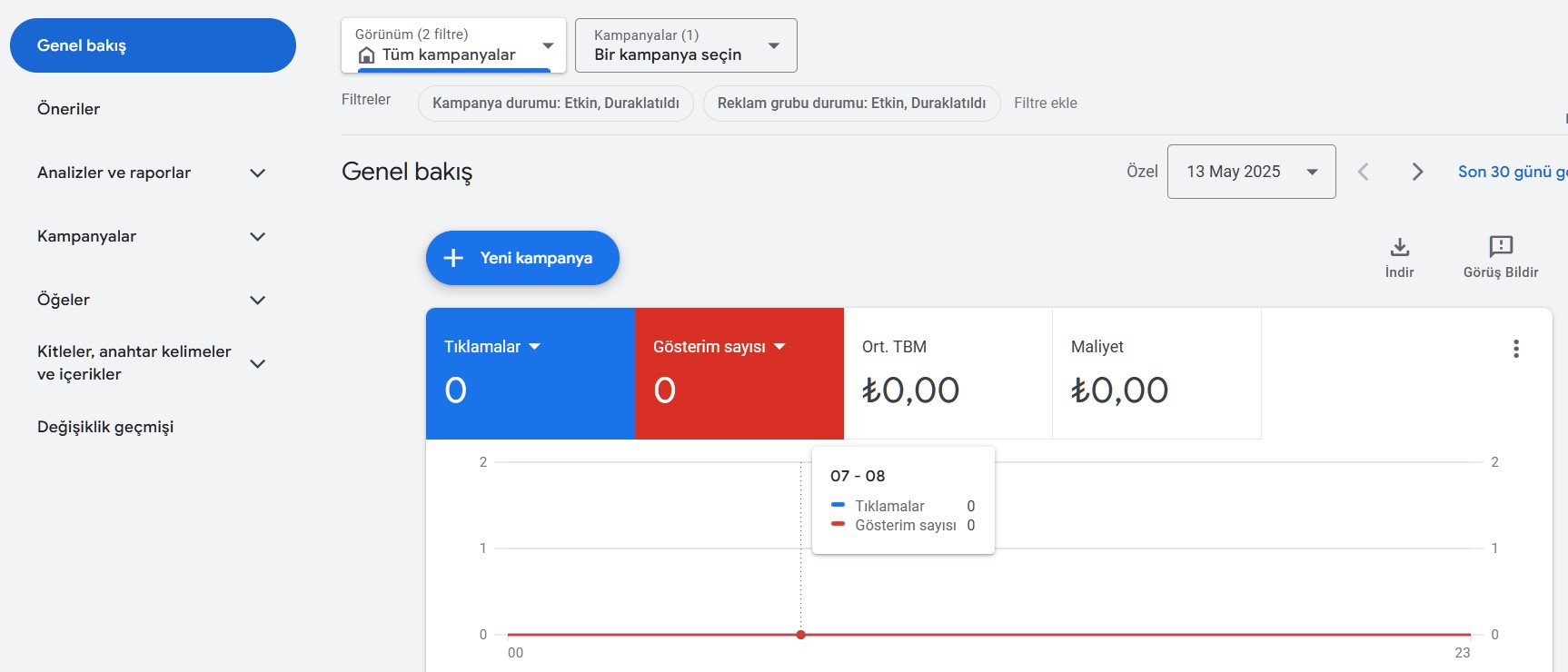This screenshot has height=672, width=1568.
Task: Expand the Öğeler sidebar section
Action: point(258,300)
